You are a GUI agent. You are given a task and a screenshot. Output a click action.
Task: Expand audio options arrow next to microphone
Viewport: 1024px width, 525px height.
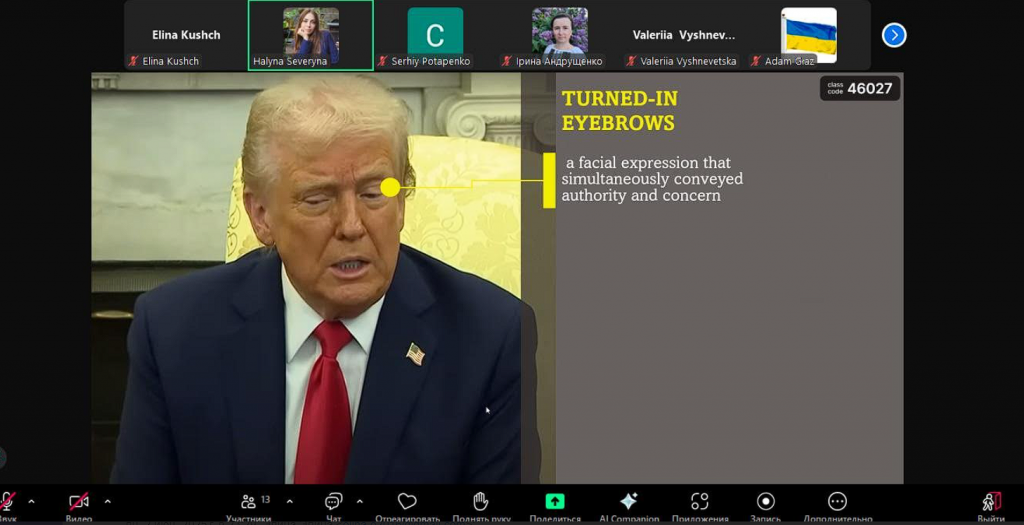click(31, 501)
